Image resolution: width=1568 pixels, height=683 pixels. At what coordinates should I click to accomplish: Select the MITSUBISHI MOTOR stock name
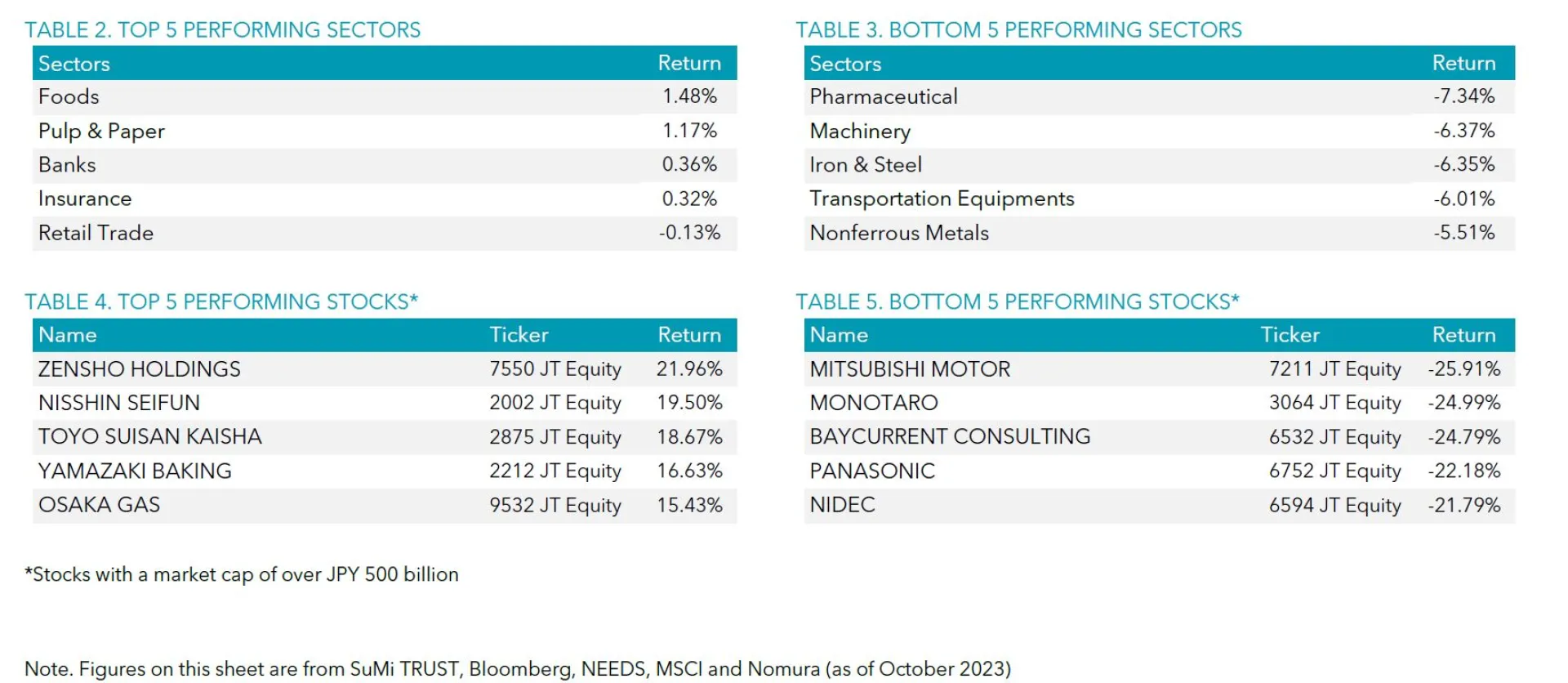click(x=910, y=369)
